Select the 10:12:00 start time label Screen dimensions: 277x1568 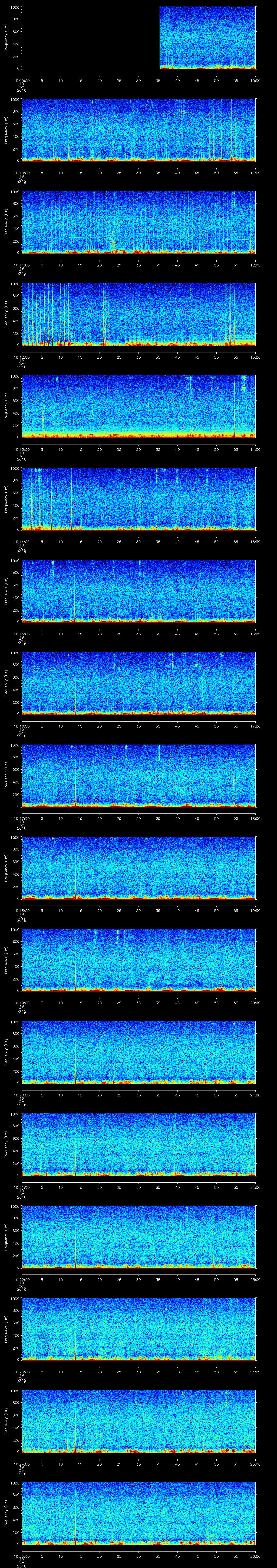tap(21, 357)
